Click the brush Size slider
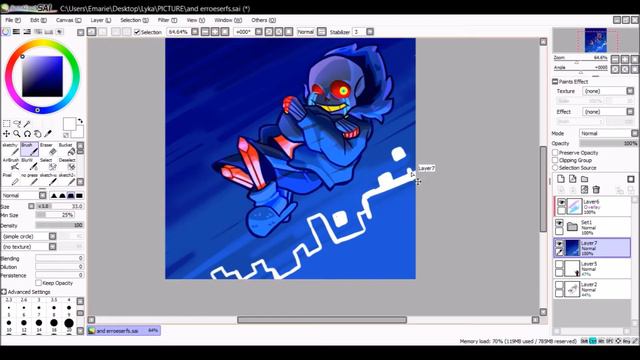The height and width of the screenshot is (360, 640). (x=60, y=206)
